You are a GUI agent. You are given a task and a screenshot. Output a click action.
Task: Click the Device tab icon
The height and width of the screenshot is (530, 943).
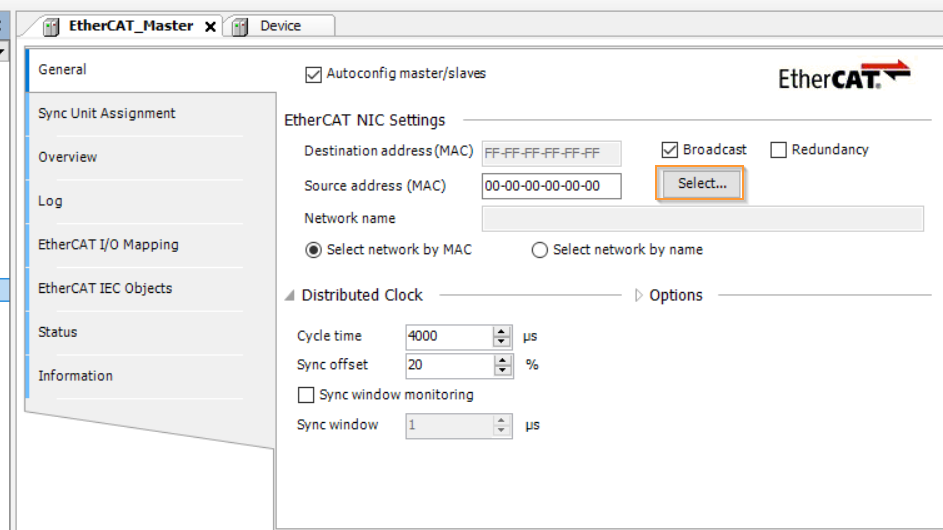tap(240, 26)
